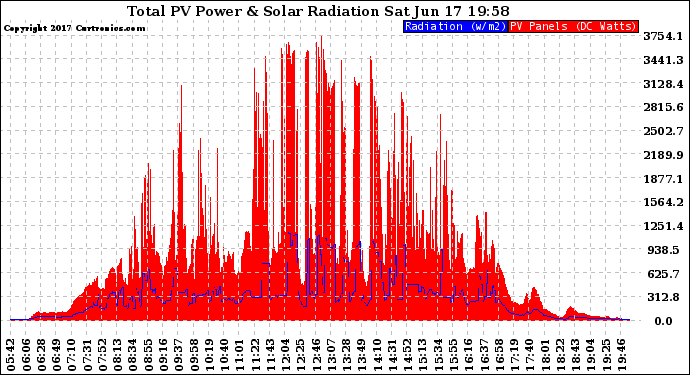Click the x-axis time label 09:58
Viewport: 690px width, 375px height.
(x=194, y=355)
